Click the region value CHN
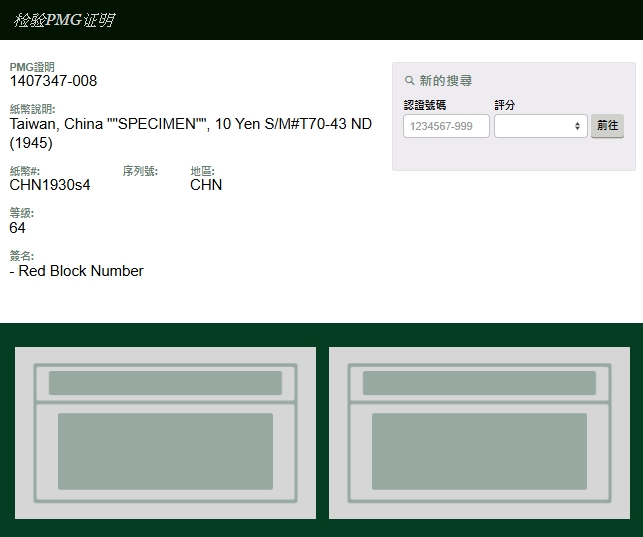 pyautogui.click(x=206, y=185)
